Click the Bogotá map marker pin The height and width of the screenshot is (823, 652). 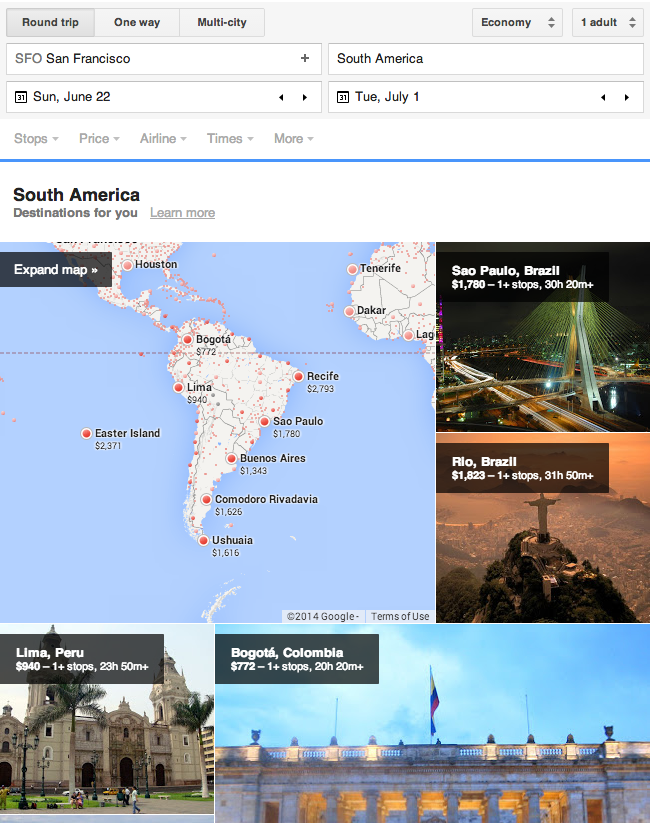pyautogui.click(x=188, y=339)
